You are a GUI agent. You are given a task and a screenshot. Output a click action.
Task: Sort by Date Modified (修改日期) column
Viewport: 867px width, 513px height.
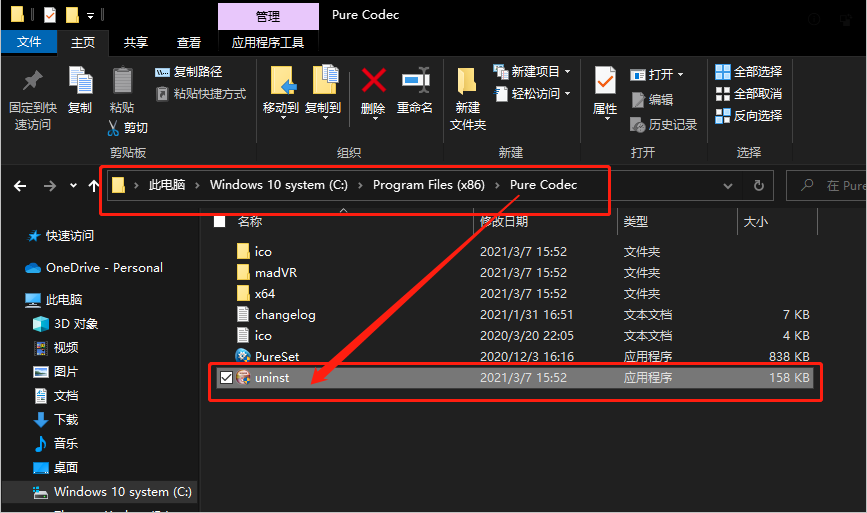click(504, 222)
